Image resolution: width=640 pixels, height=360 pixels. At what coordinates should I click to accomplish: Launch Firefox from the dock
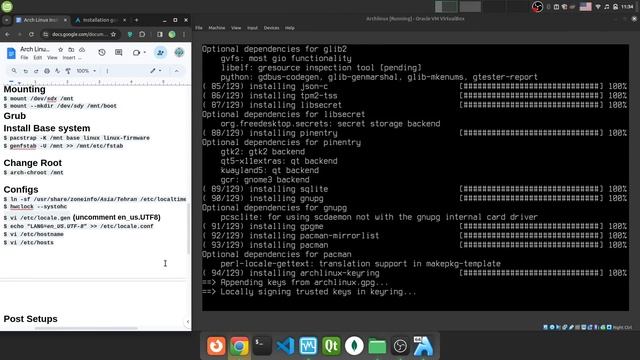(x=216, y=346)
